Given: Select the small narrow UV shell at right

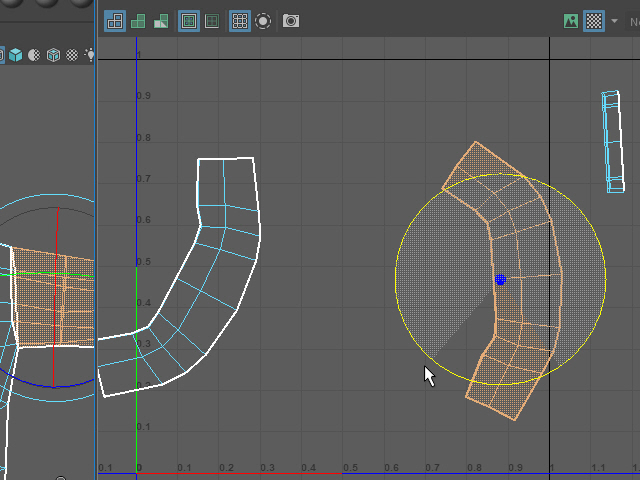Looking at the screenshot, I should point(613,141).
